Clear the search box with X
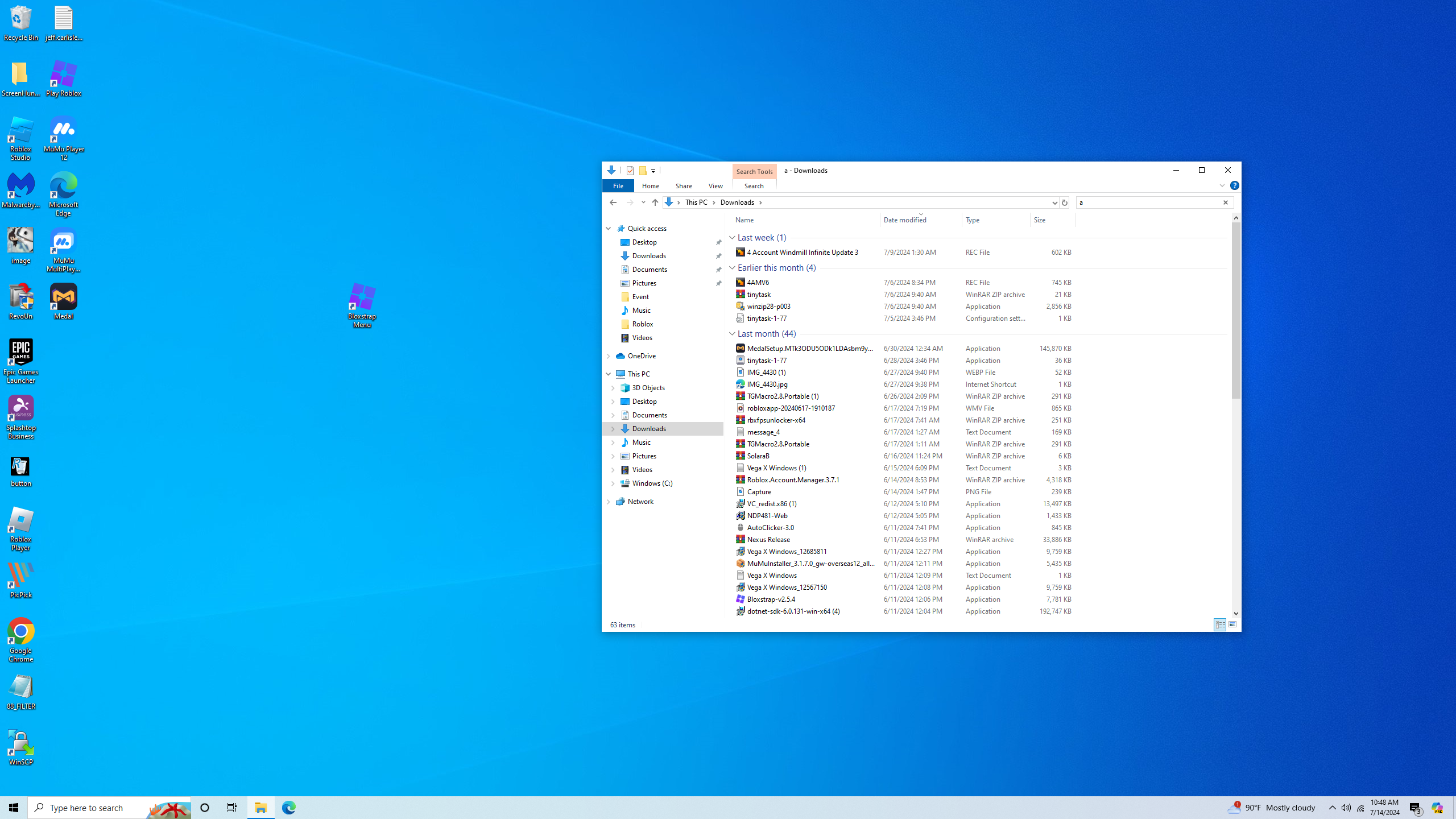 1225,202
